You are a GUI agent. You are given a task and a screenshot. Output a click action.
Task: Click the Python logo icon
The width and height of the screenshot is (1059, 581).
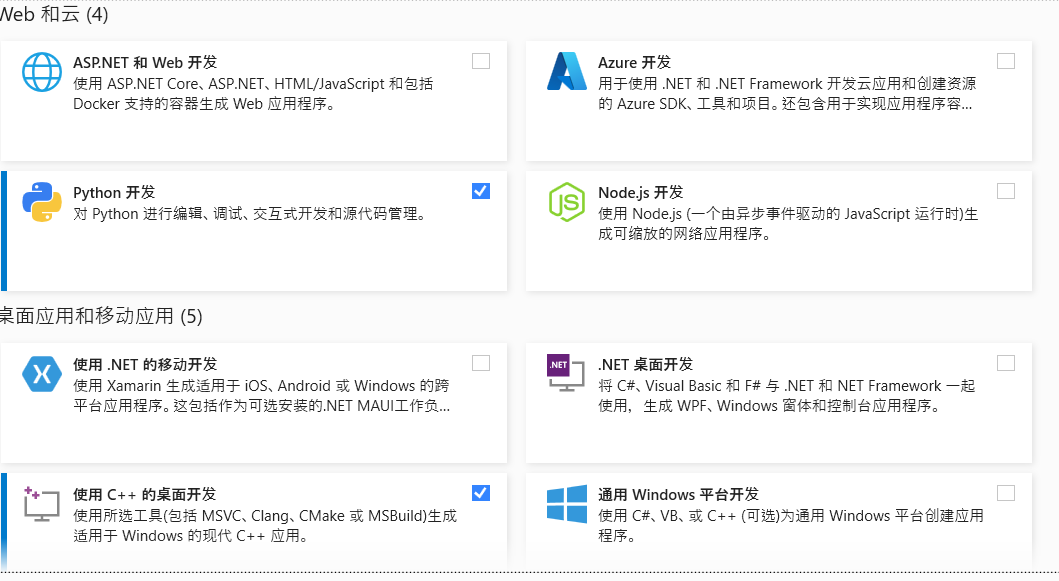coord(42,201)
